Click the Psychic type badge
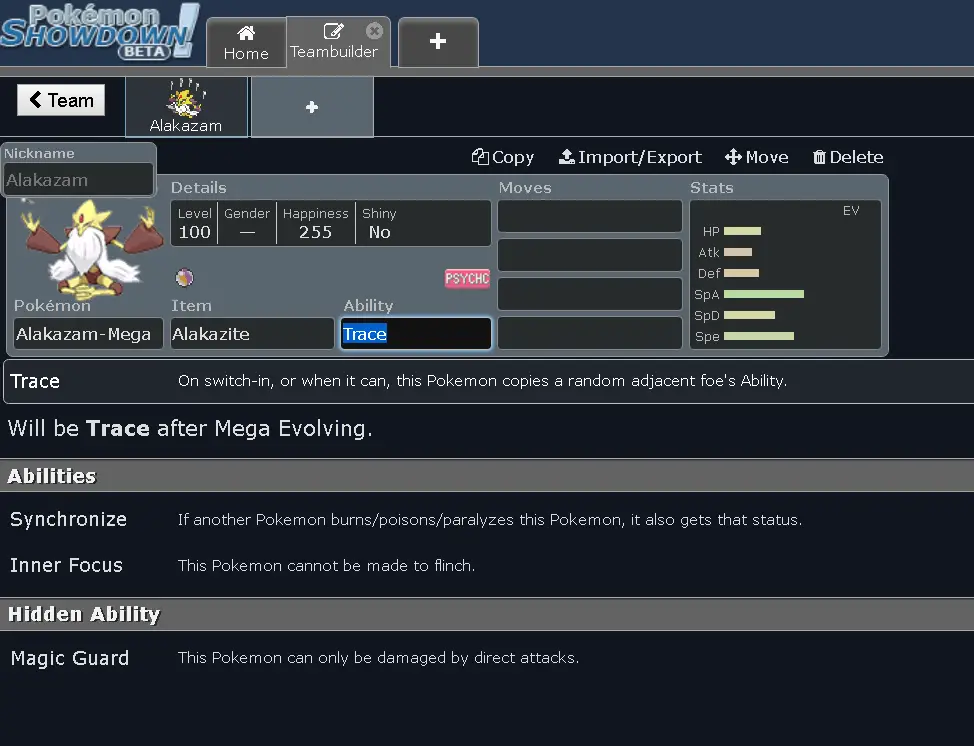 point(467,278)
